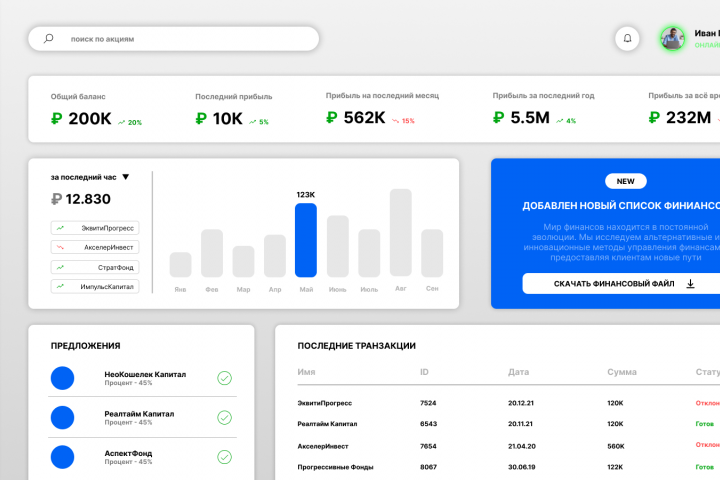
Task: Select the tall Авг bar
Action: (400, 232)
